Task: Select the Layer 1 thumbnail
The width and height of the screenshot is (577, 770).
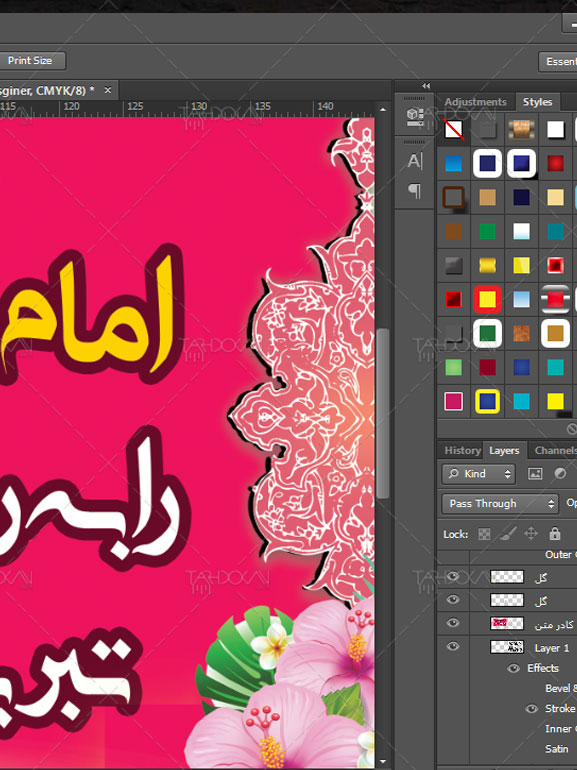Action: [x=507, y=647]
